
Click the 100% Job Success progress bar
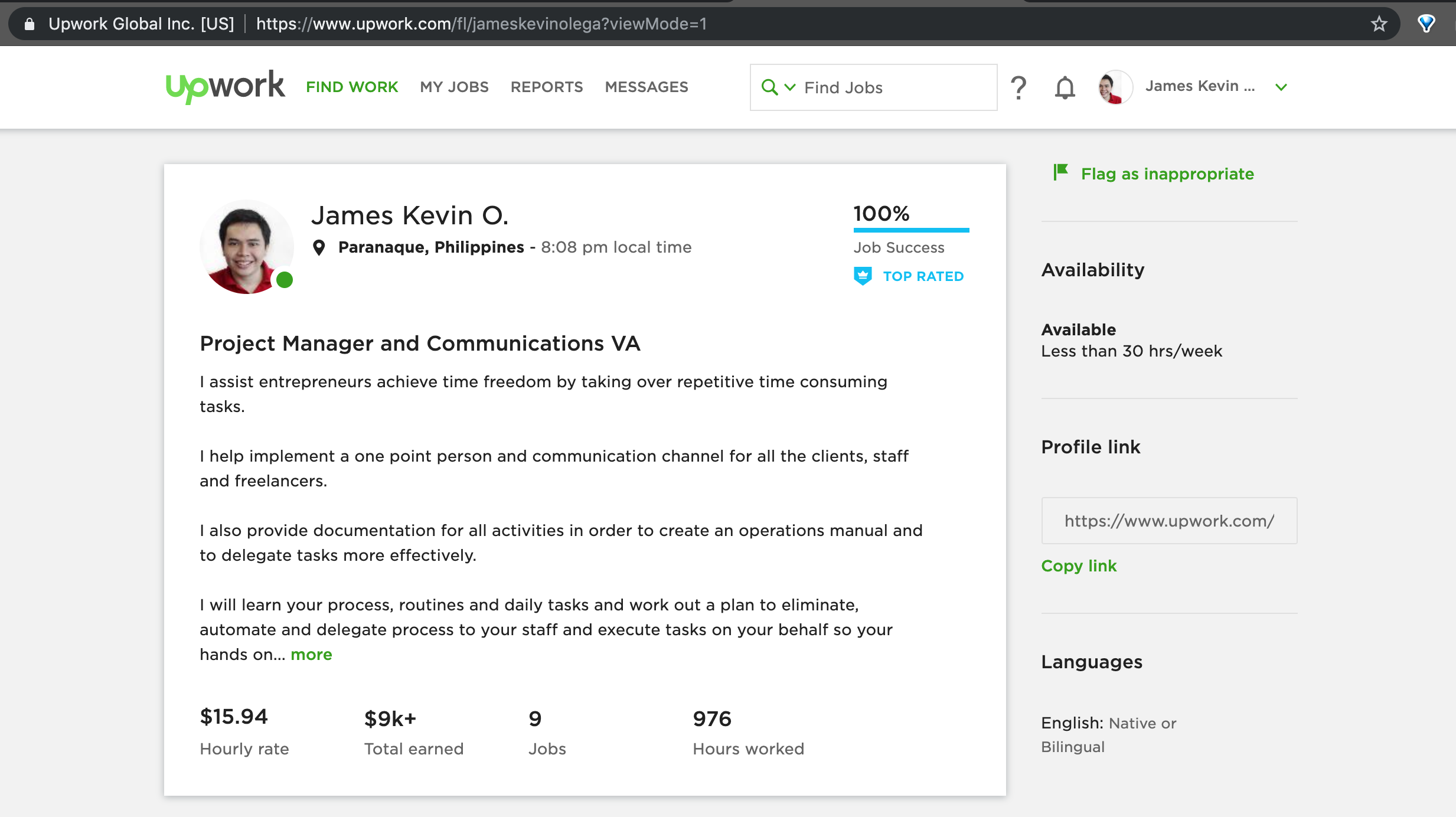tap(911, 230)
